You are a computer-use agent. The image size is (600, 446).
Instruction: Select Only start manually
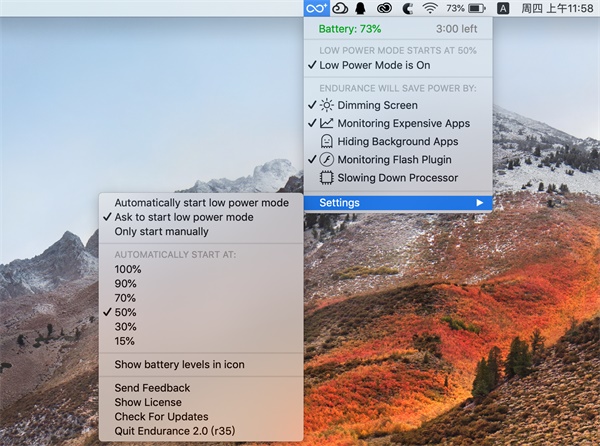click(201, 232)
